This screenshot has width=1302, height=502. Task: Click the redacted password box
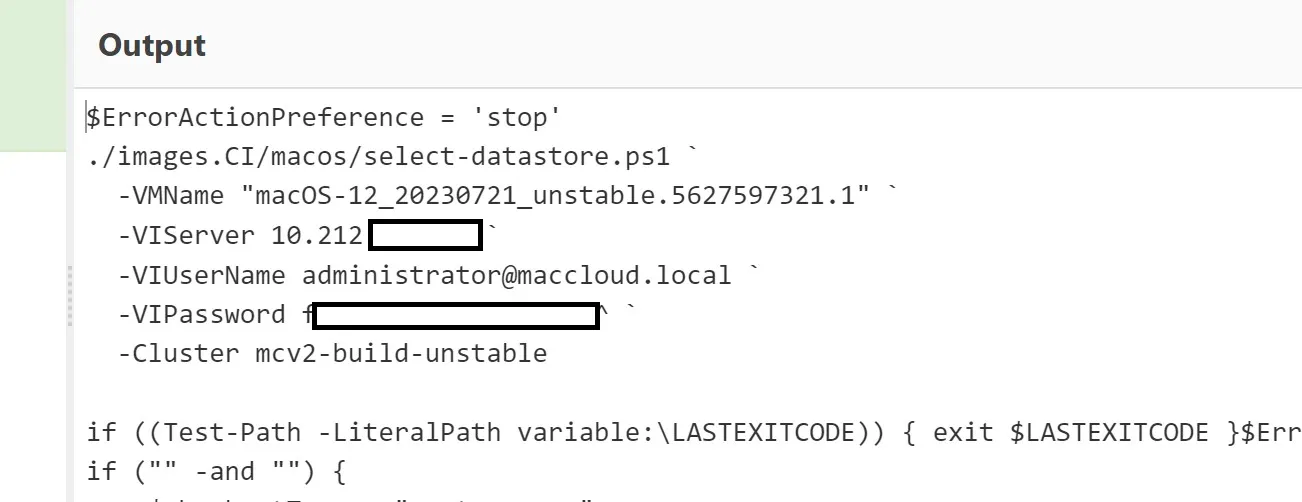tap(456, 315)
